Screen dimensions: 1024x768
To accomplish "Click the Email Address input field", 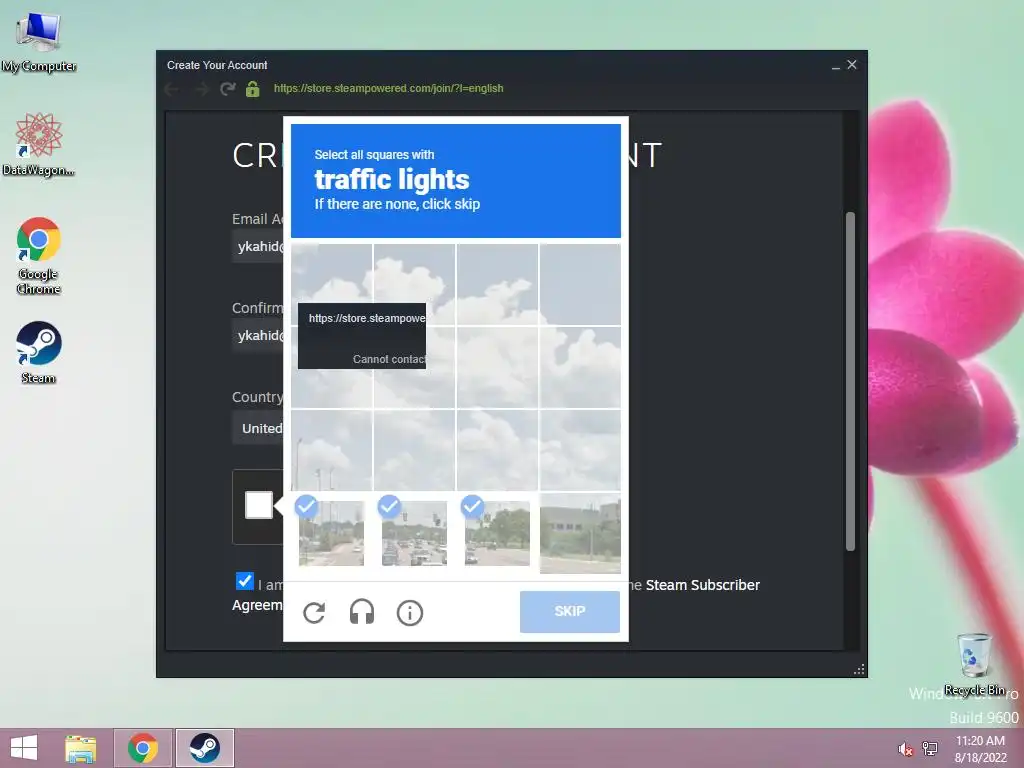I will [258, 247].
